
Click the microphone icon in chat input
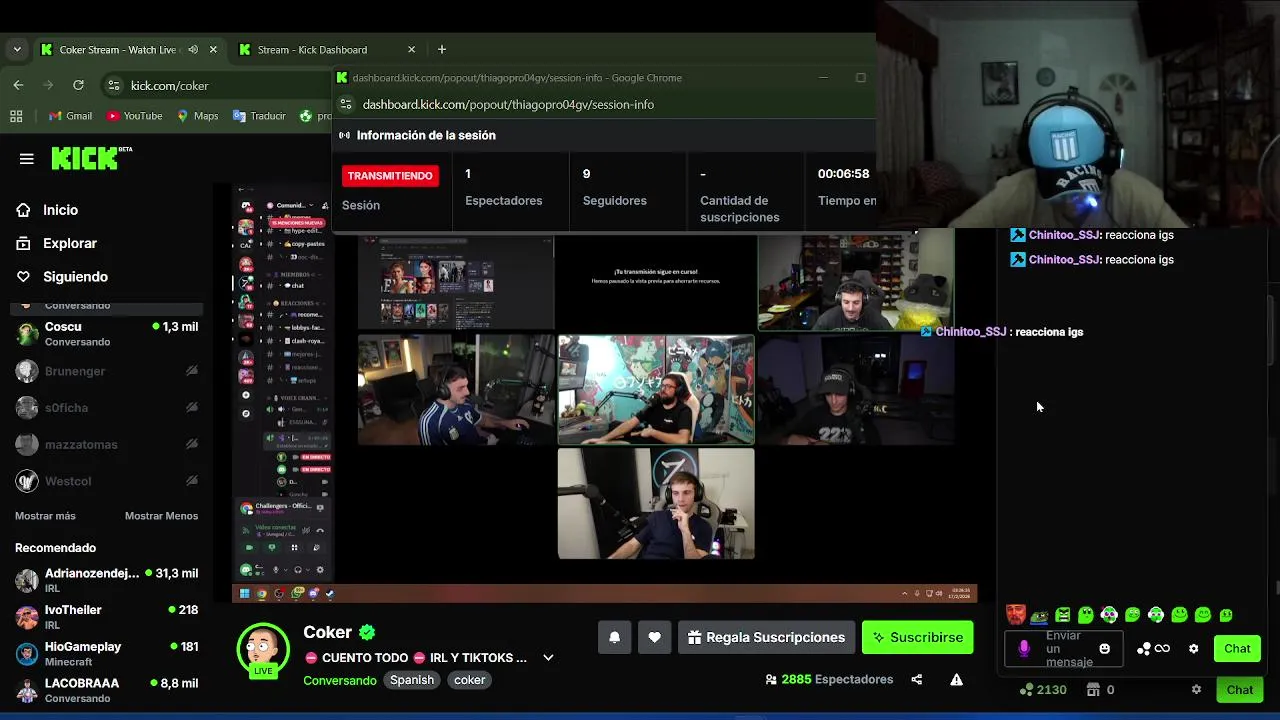click(1024, 649)
